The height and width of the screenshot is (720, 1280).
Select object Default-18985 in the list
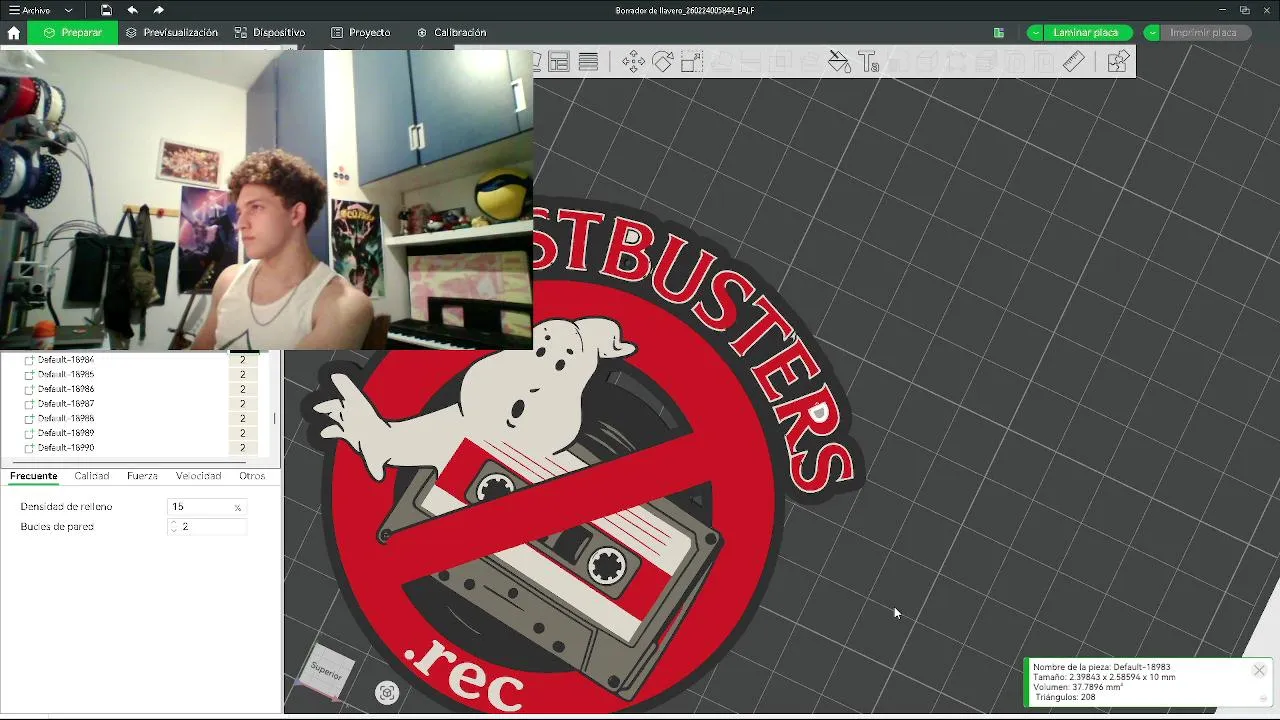click(x=66, y=374)
